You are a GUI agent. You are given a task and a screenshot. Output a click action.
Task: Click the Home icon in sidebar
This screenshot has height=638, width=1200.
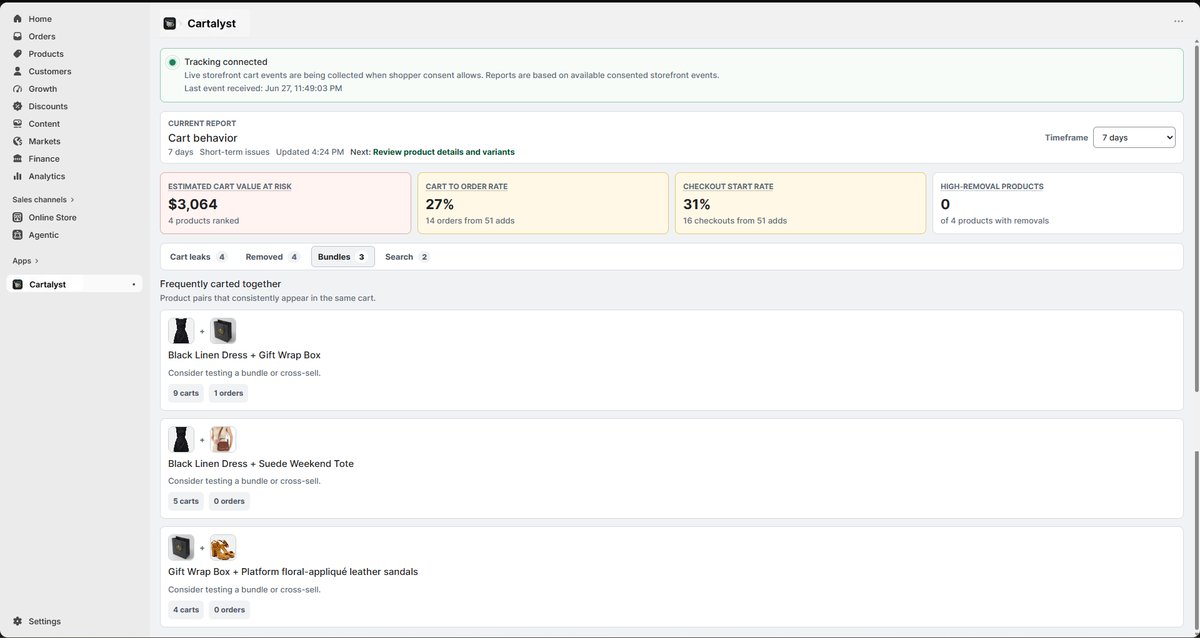click(x=18, y=19)
